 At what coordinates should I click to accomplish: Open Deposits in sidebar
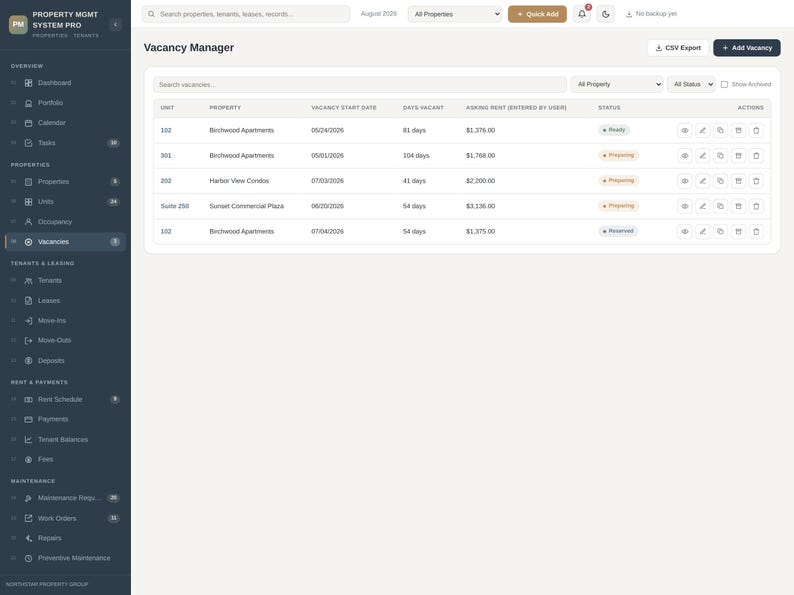pyautogui.click(x=65, y=361)
